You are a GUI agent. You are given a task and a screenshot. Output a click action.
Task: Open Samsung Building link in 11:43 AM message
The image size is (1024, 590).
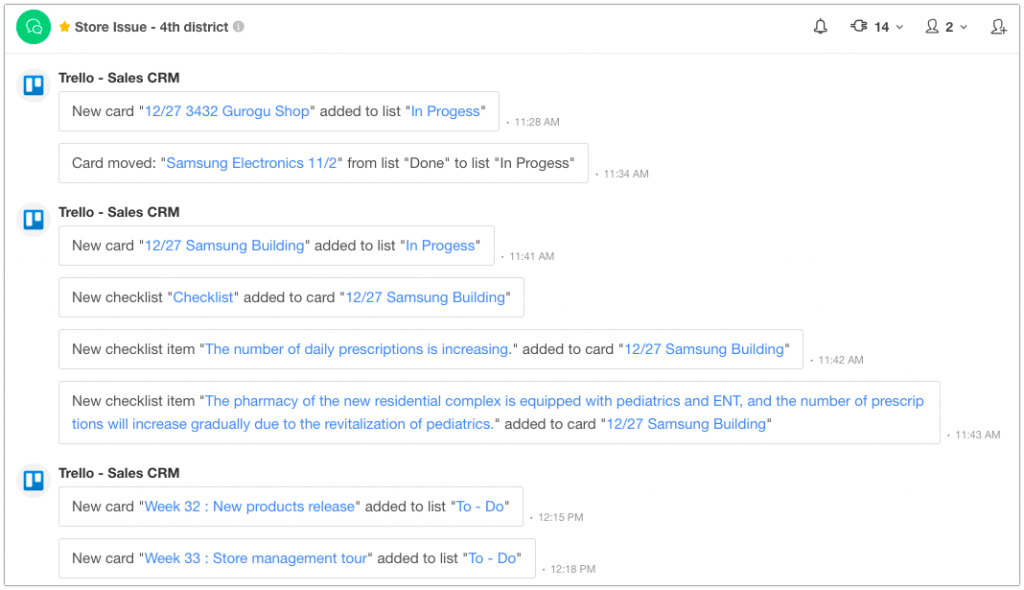coord(686,424)
